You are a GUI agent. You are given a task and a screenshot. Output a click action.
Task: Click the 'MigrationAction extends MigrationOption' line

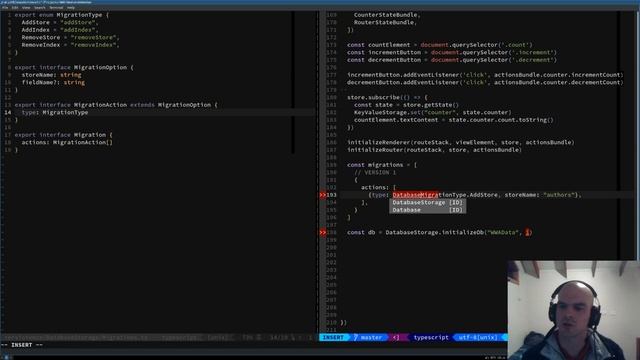click(x=116, y=105)
